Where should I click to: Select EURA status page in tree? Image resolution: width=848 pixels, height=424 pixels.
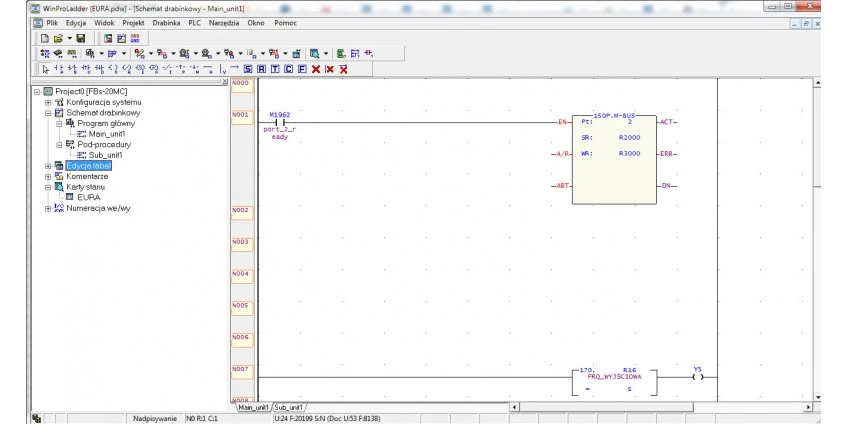tap(88, 197)
